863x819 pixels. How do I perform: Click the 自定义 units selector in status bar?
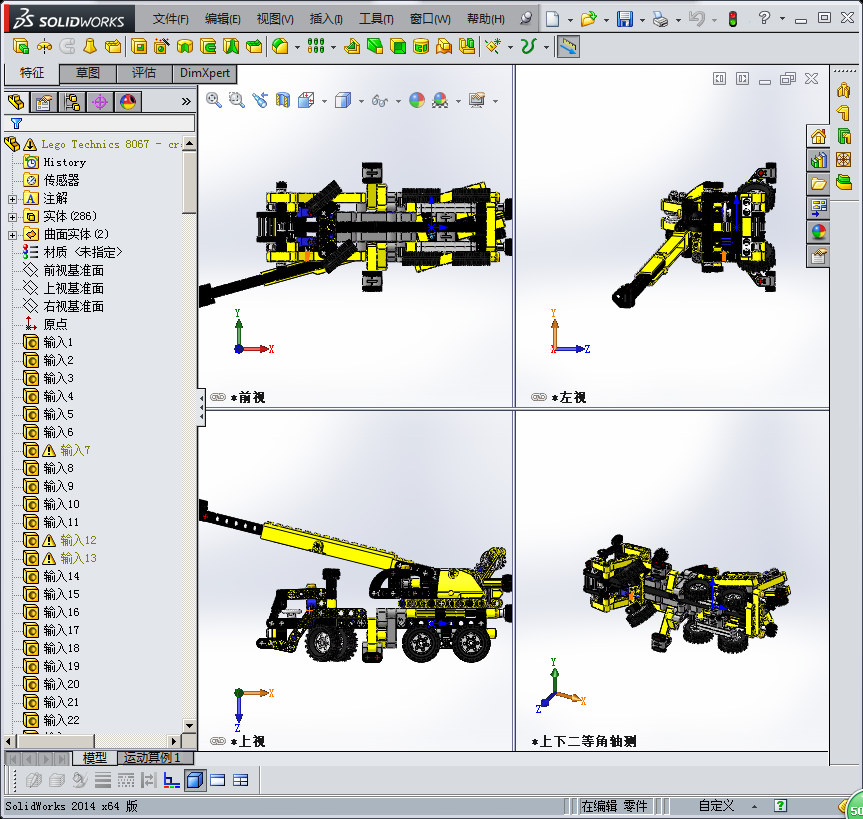click(x=716, y=806)
